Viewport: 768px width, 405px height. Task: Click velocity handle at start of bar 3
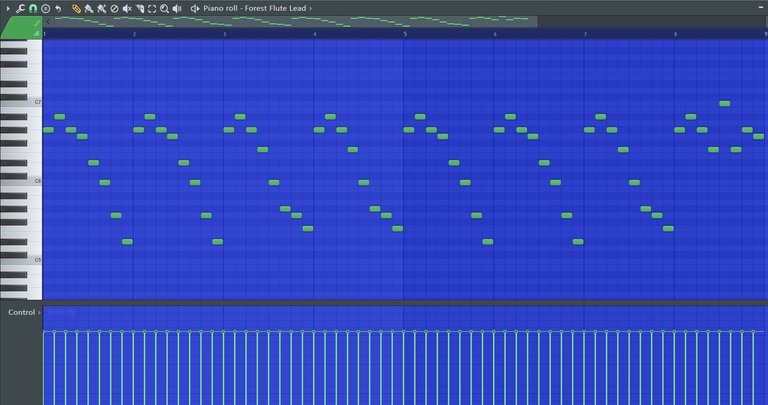(x=224, y=332)
